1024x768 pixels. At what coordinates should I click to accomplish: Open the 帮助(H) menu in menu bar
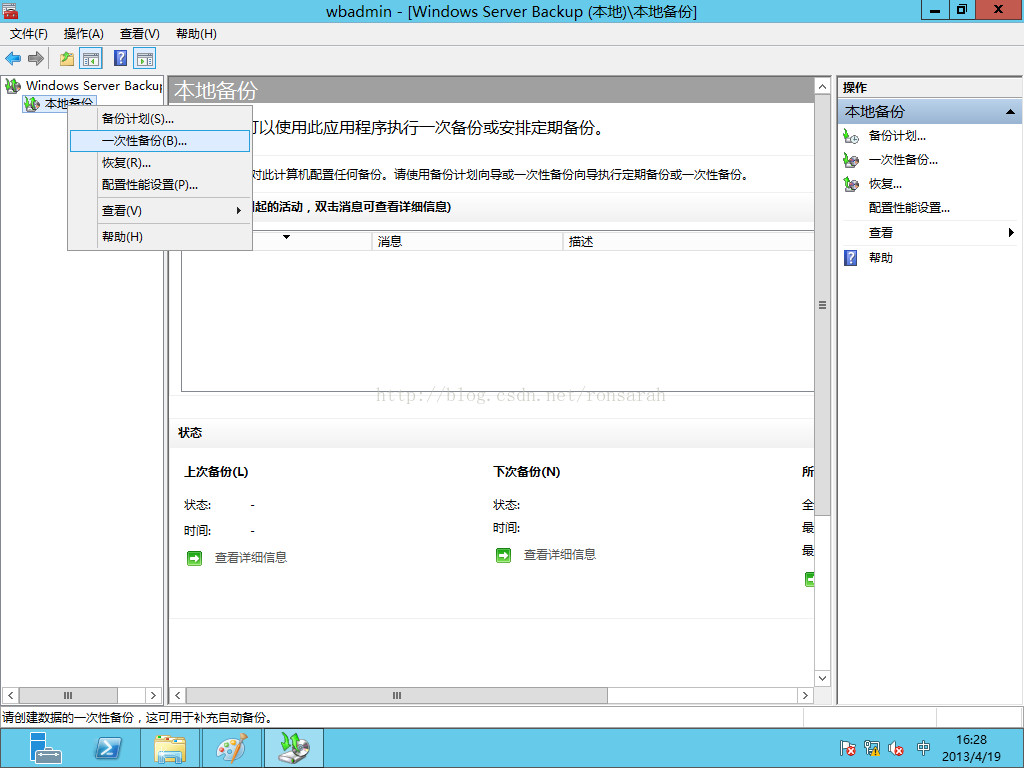click(x=196, y=34)
